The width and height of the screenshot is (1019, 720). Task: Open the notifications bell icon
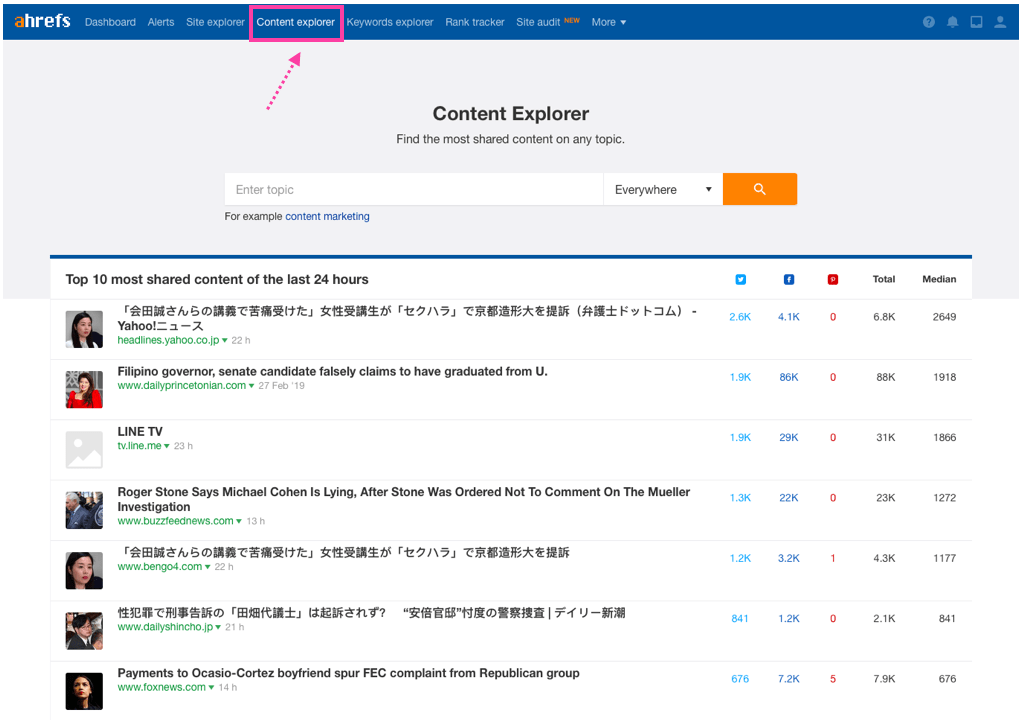point(952,22)
